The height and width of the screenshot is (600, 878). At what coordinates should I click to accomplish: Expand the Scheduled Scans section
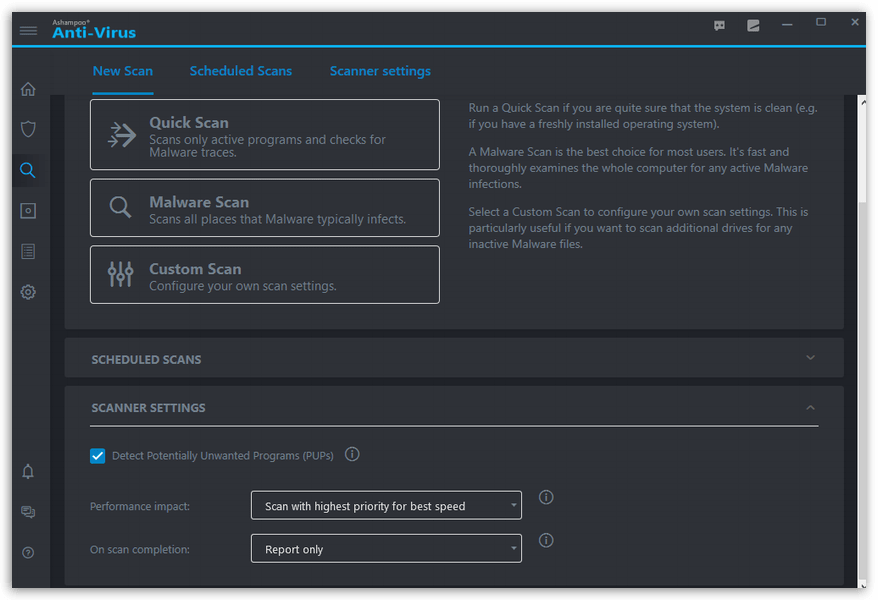(x=810, y=358)
